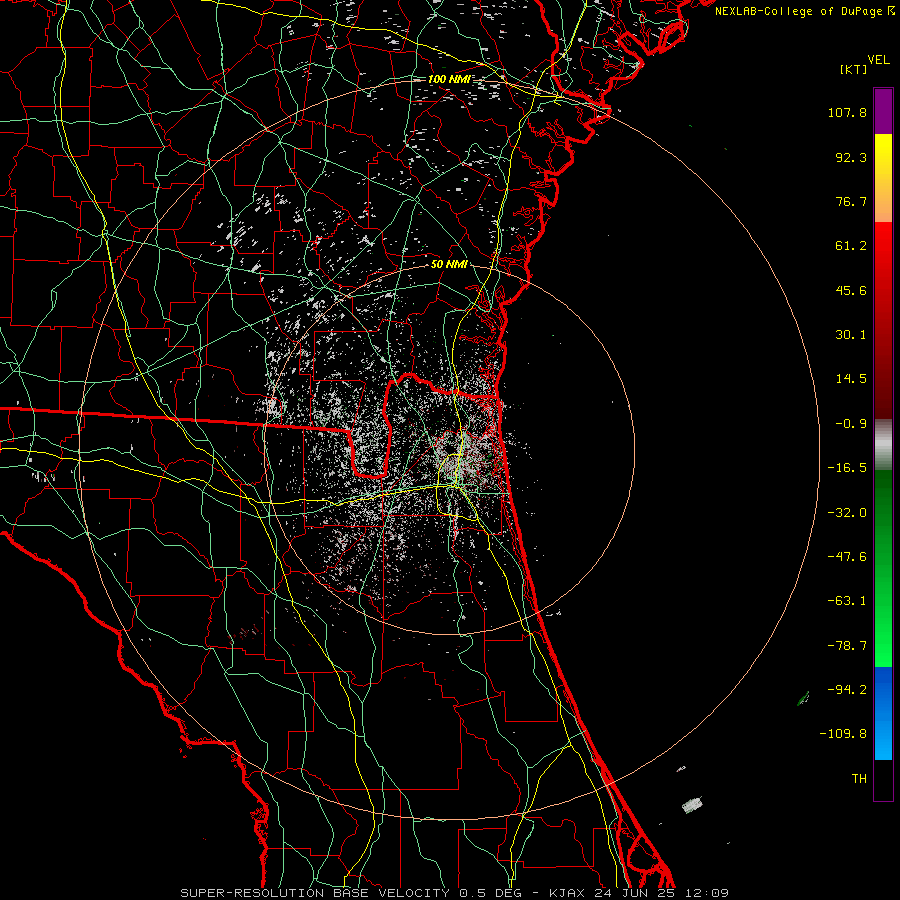Viewport: 900px width, 900px height.
Task: Select the 76.7 legend value
Action: 851,201
